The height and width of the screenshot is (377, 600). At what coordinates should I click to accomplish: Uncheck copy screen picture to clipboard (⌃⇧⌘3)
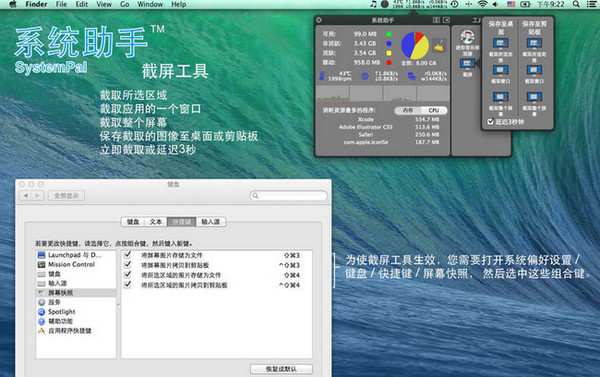pos(128,265)
